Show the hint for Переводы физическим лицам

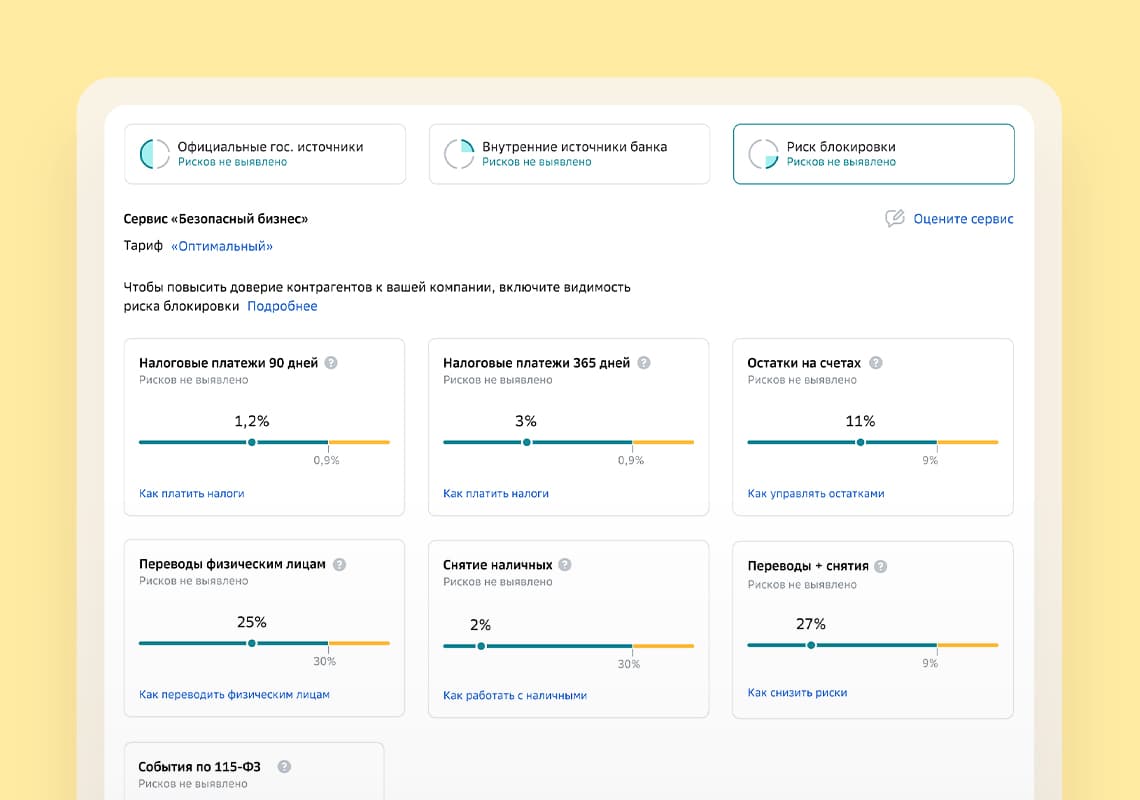[339, 564]
